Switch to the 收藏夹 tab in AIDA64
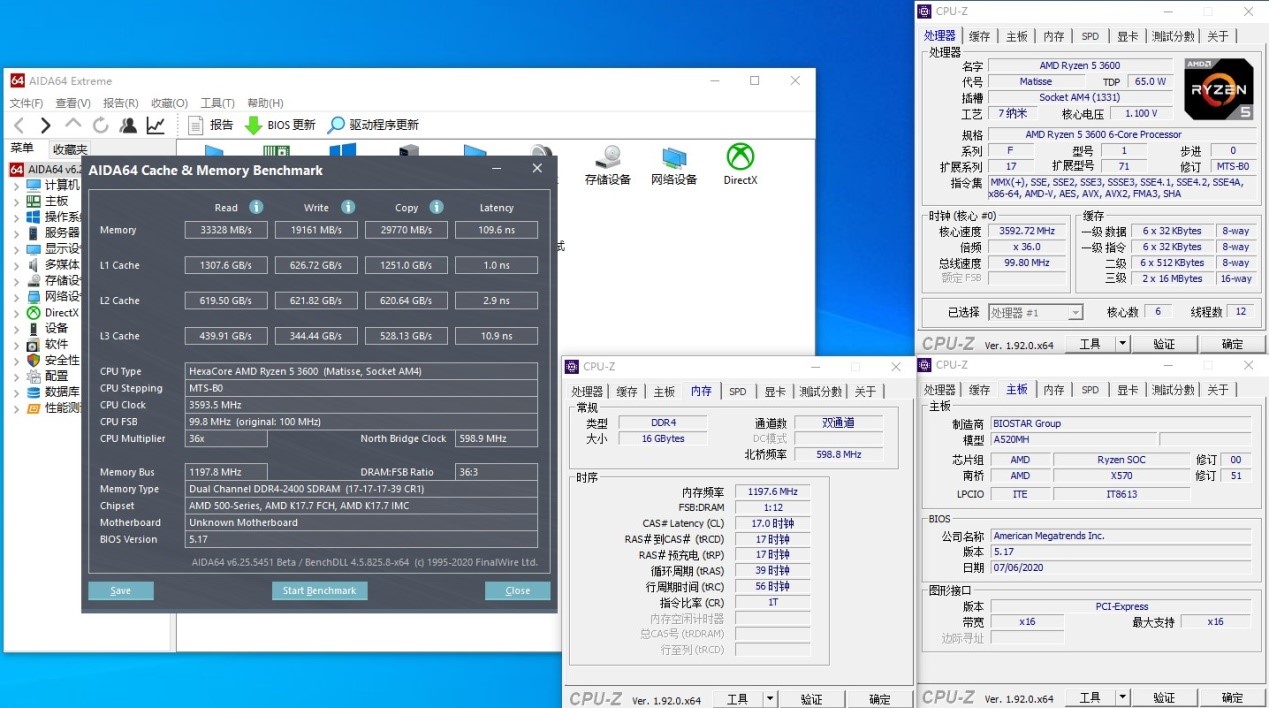 point(70,149)
